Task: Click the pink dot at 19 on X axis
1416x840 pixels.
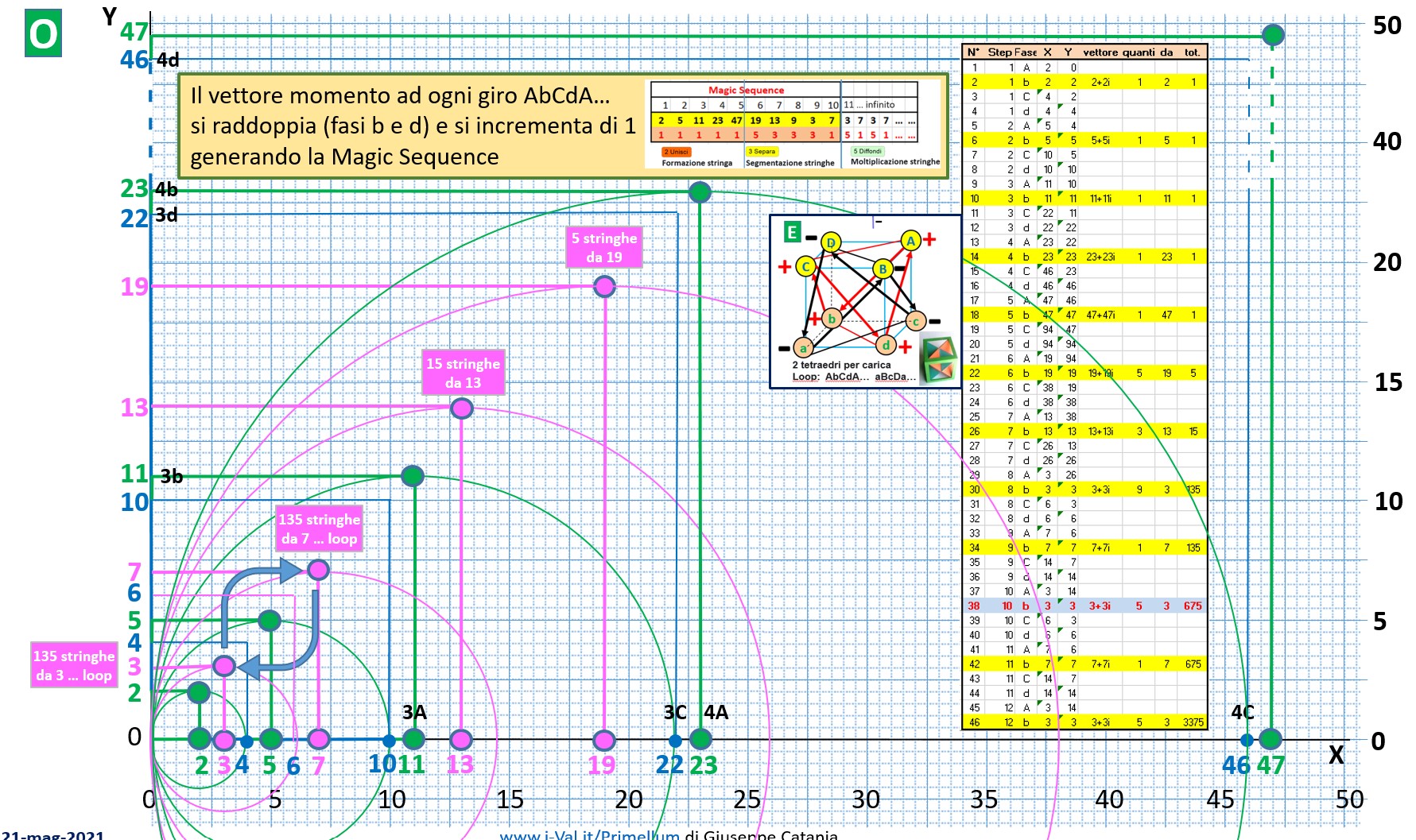Action: [604, 741]
